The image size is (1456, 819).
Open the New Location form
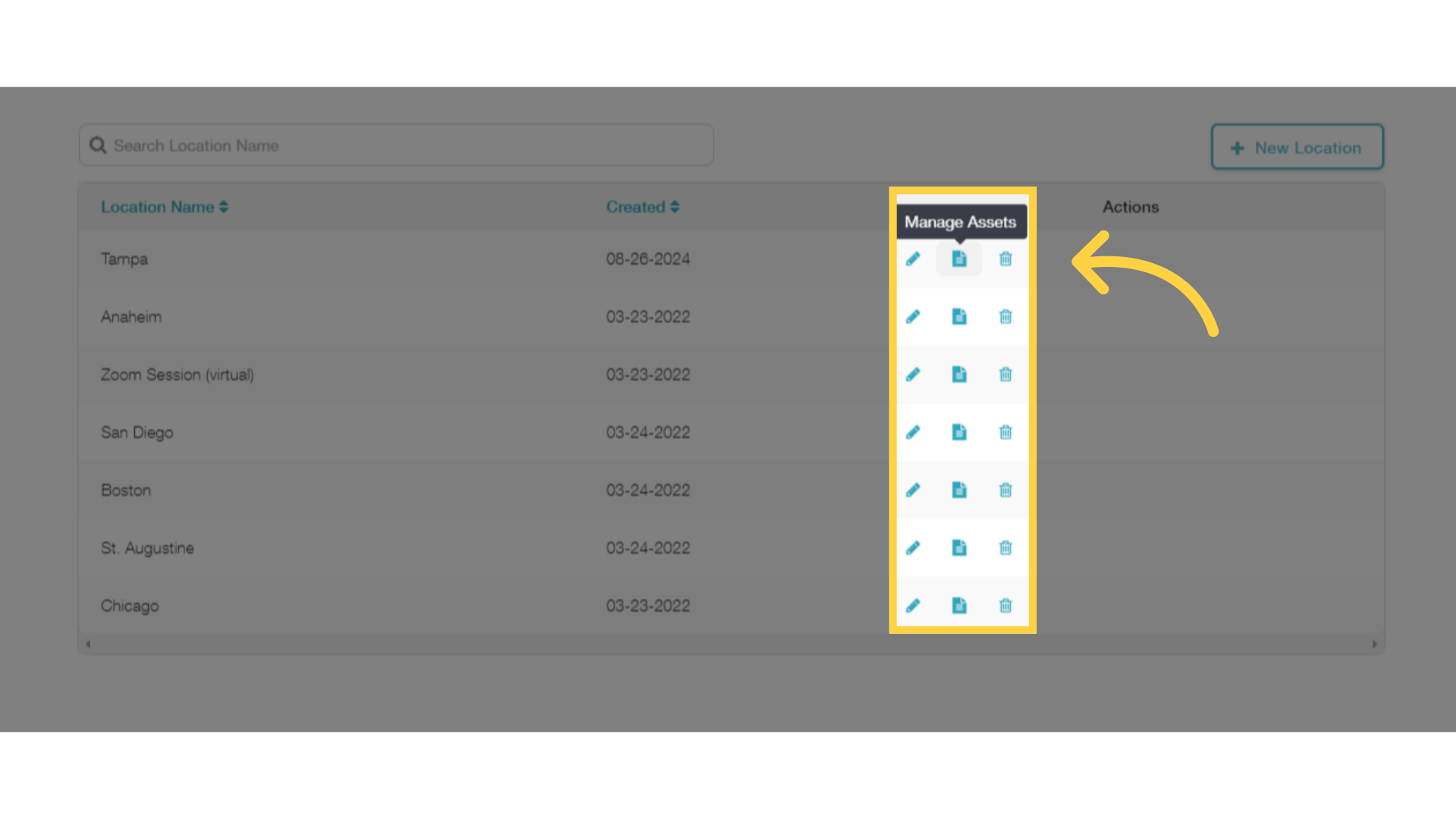(x=1297, y=147)
